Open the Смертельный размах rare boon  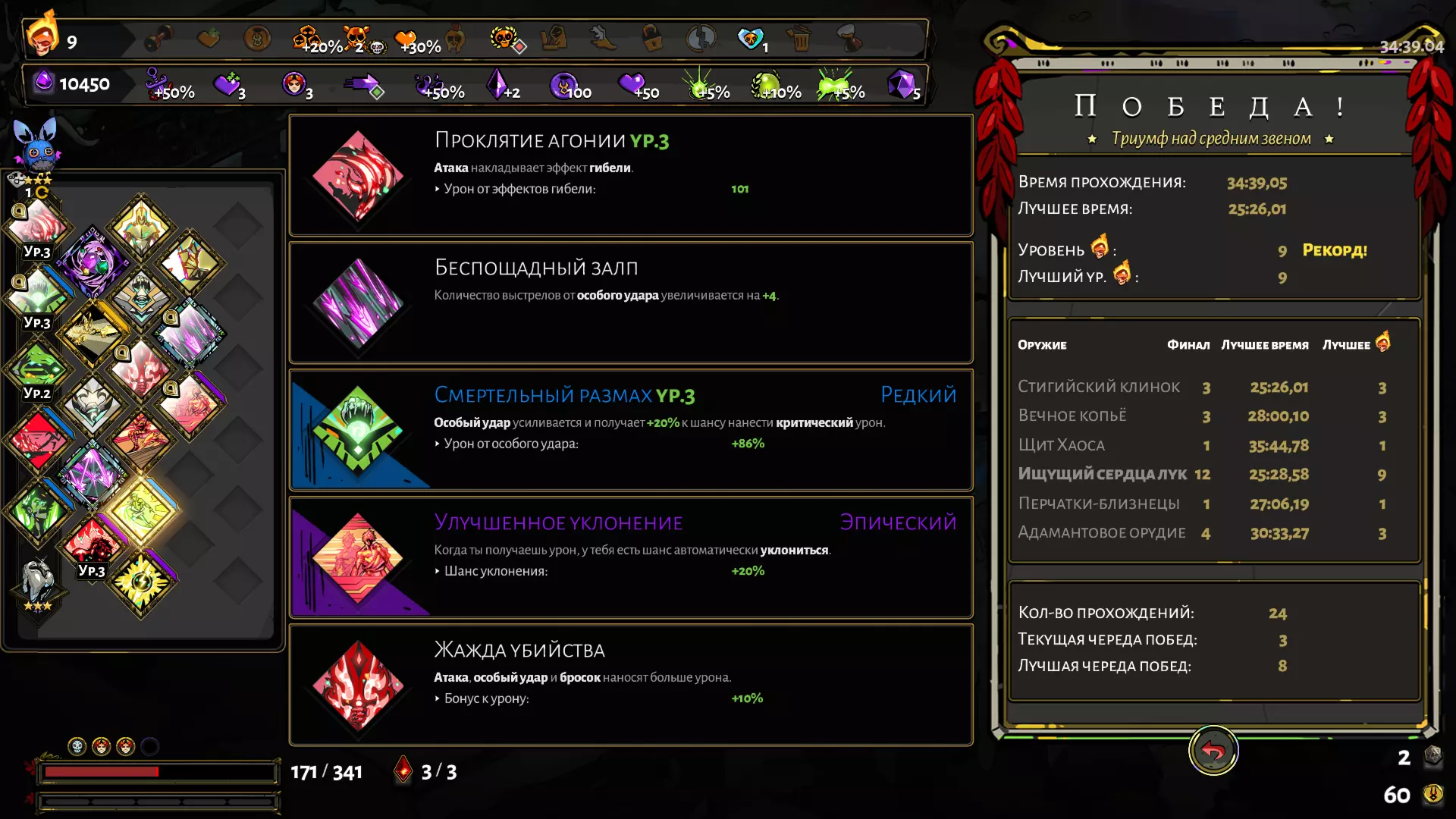click(631, 431)
